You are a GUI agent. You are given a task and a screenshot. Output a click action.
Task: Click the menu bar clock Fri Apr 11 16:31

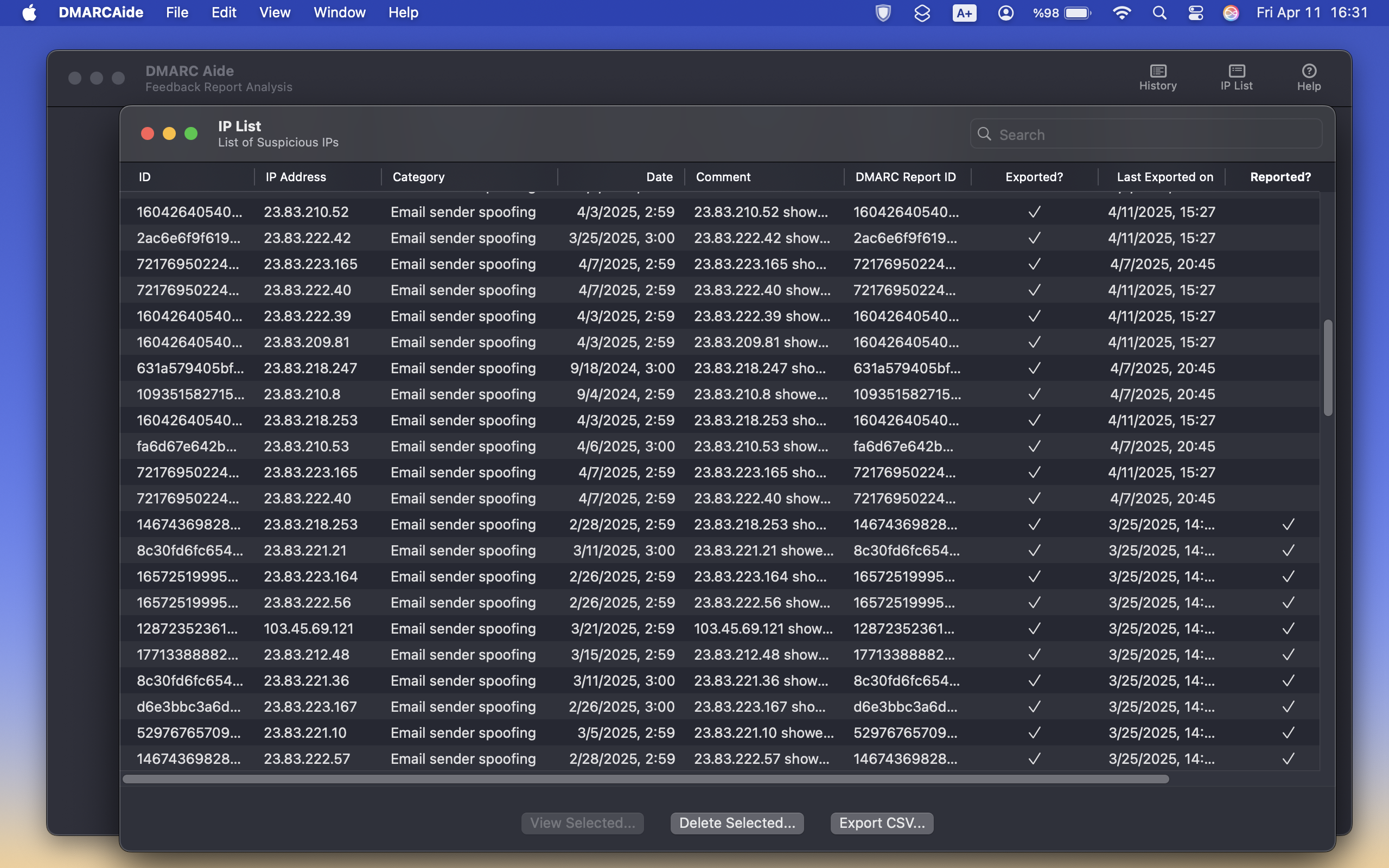1312,12
